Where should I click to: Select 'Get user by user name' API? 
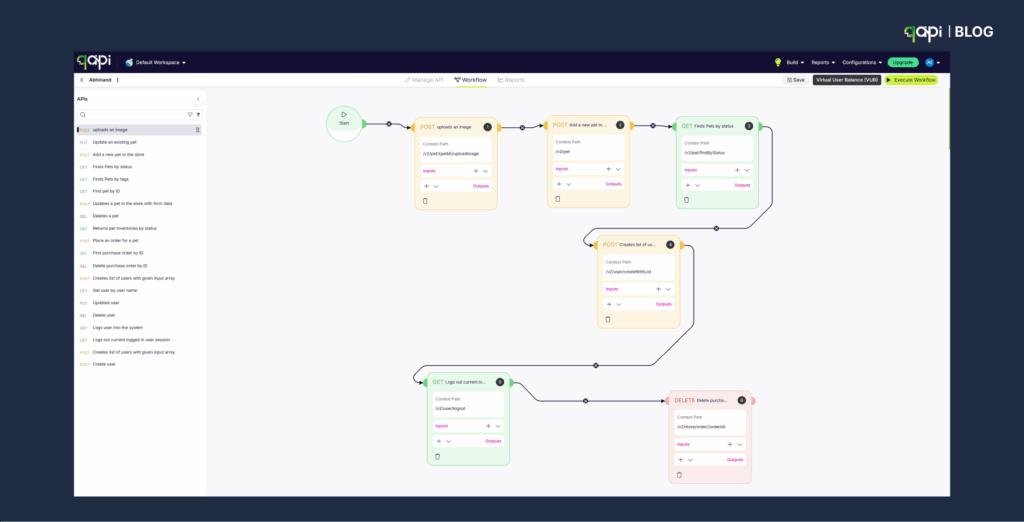click(115, 290)
